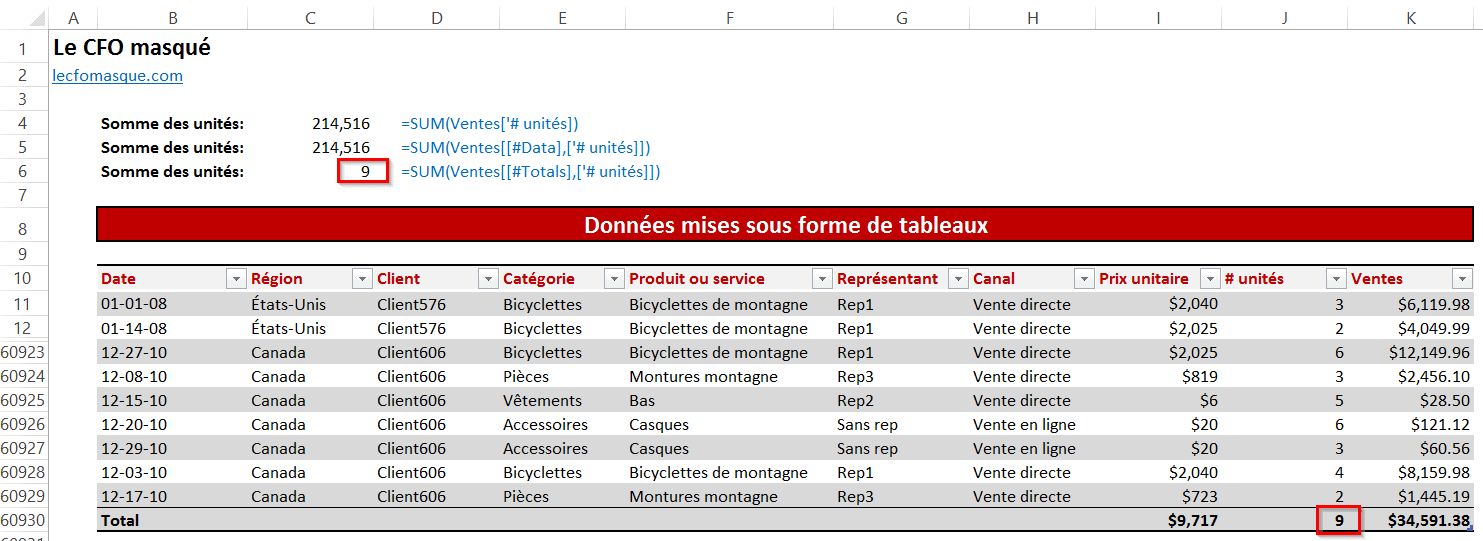1483x541 pixels.
Task: Select row 8 header
Action: coord(23,228)
